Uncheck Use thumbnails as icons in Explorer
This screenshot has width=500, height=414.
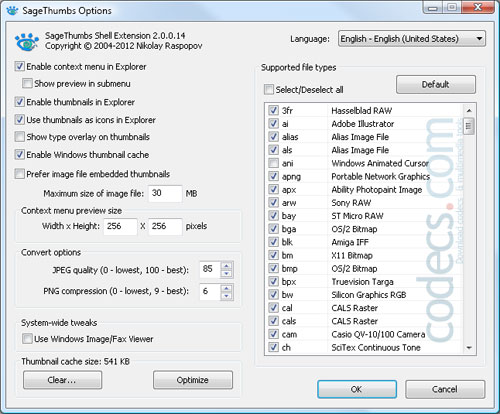coord(19,120)
